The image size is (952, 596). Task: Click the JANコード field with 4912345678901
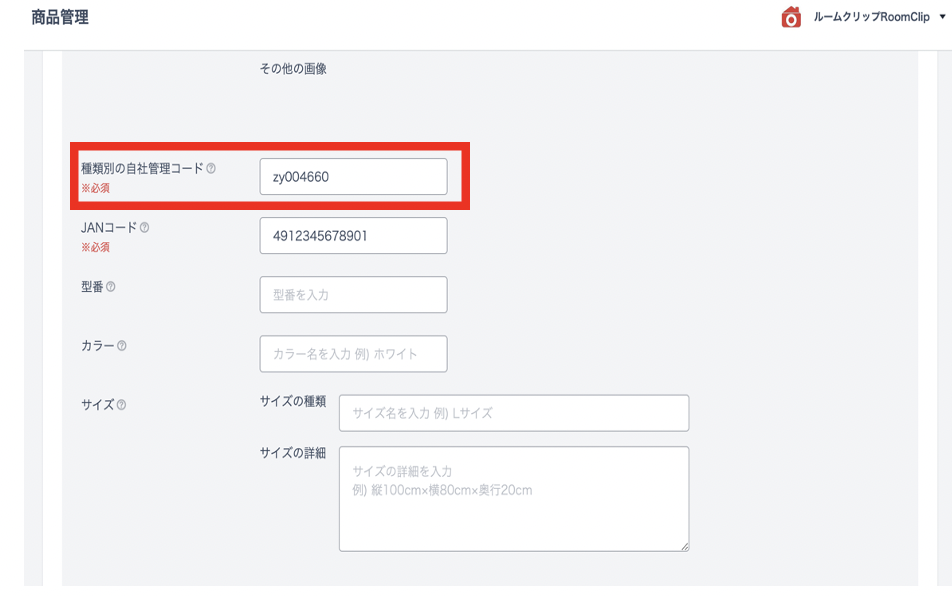point(353,236)
